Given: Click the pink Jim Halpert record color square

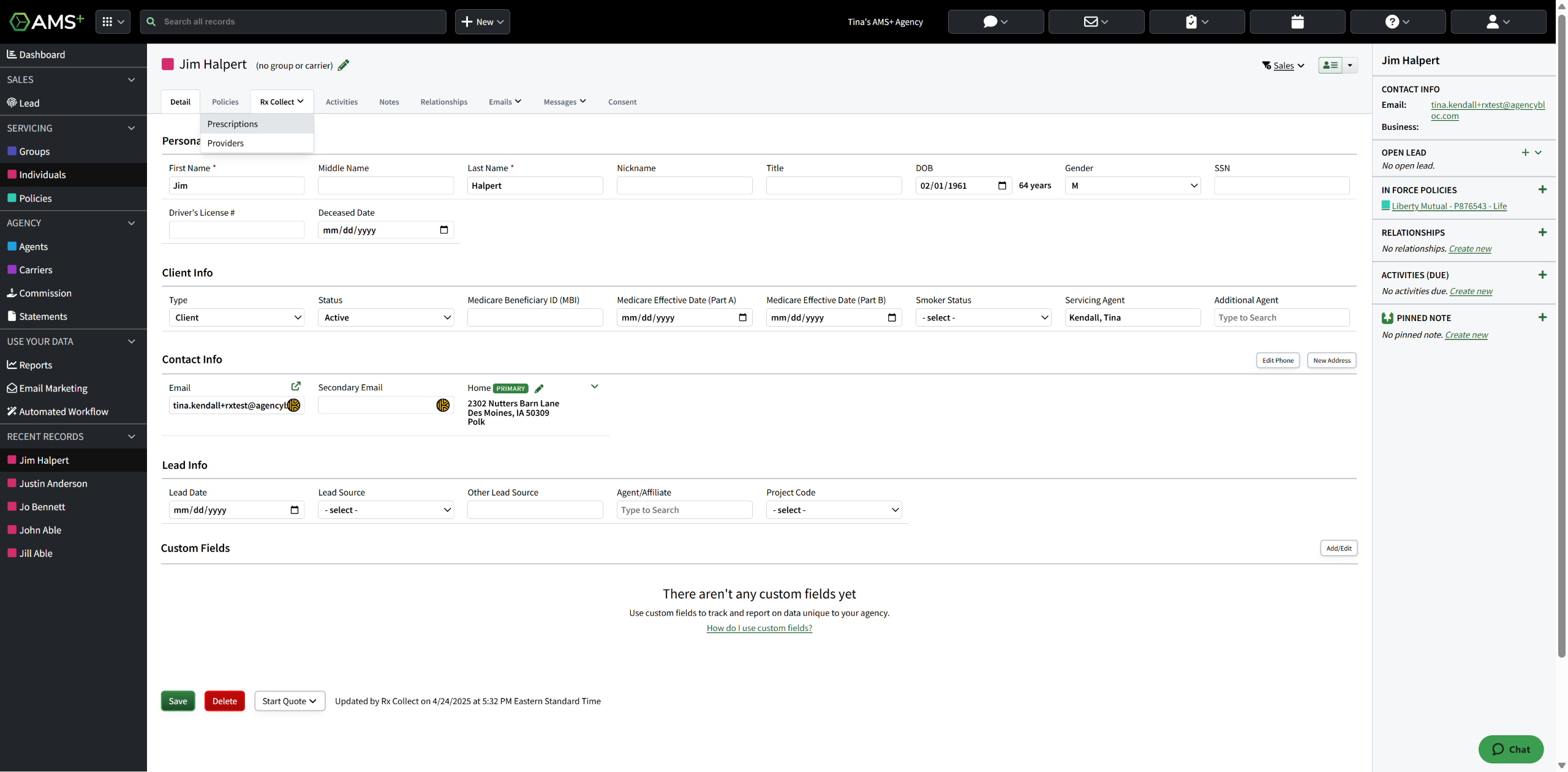Looking at the screenshot, I should click(168, 64).
